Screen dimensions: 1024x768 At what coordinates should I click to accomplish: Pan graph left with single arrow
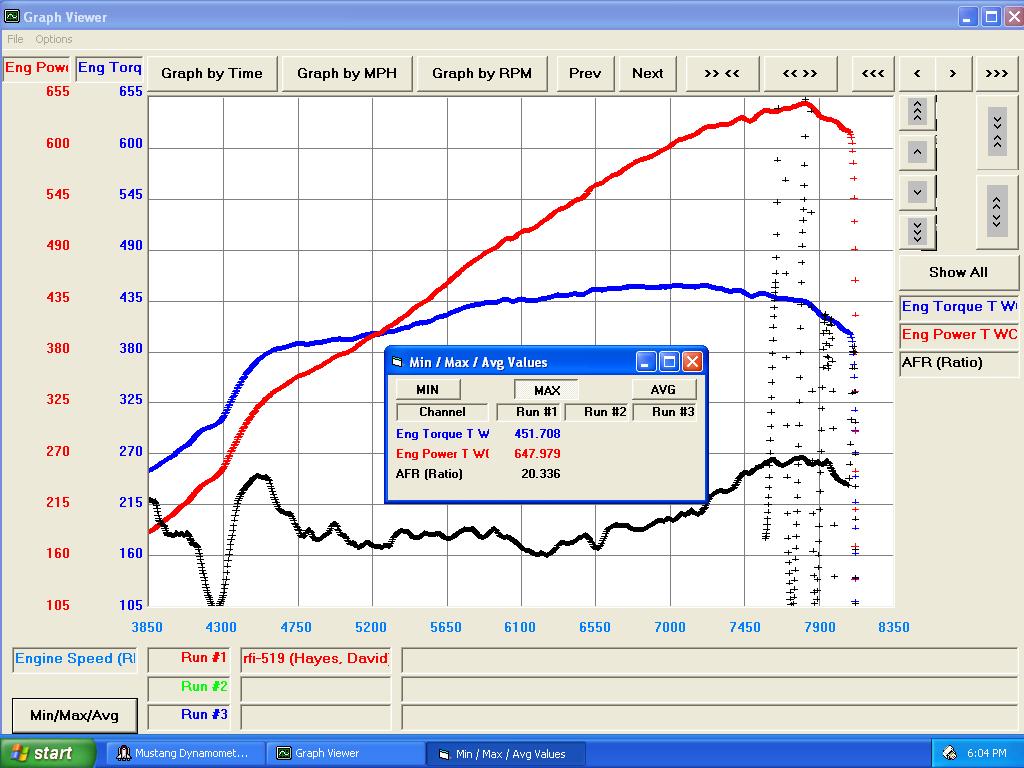(x=917, y=73)
